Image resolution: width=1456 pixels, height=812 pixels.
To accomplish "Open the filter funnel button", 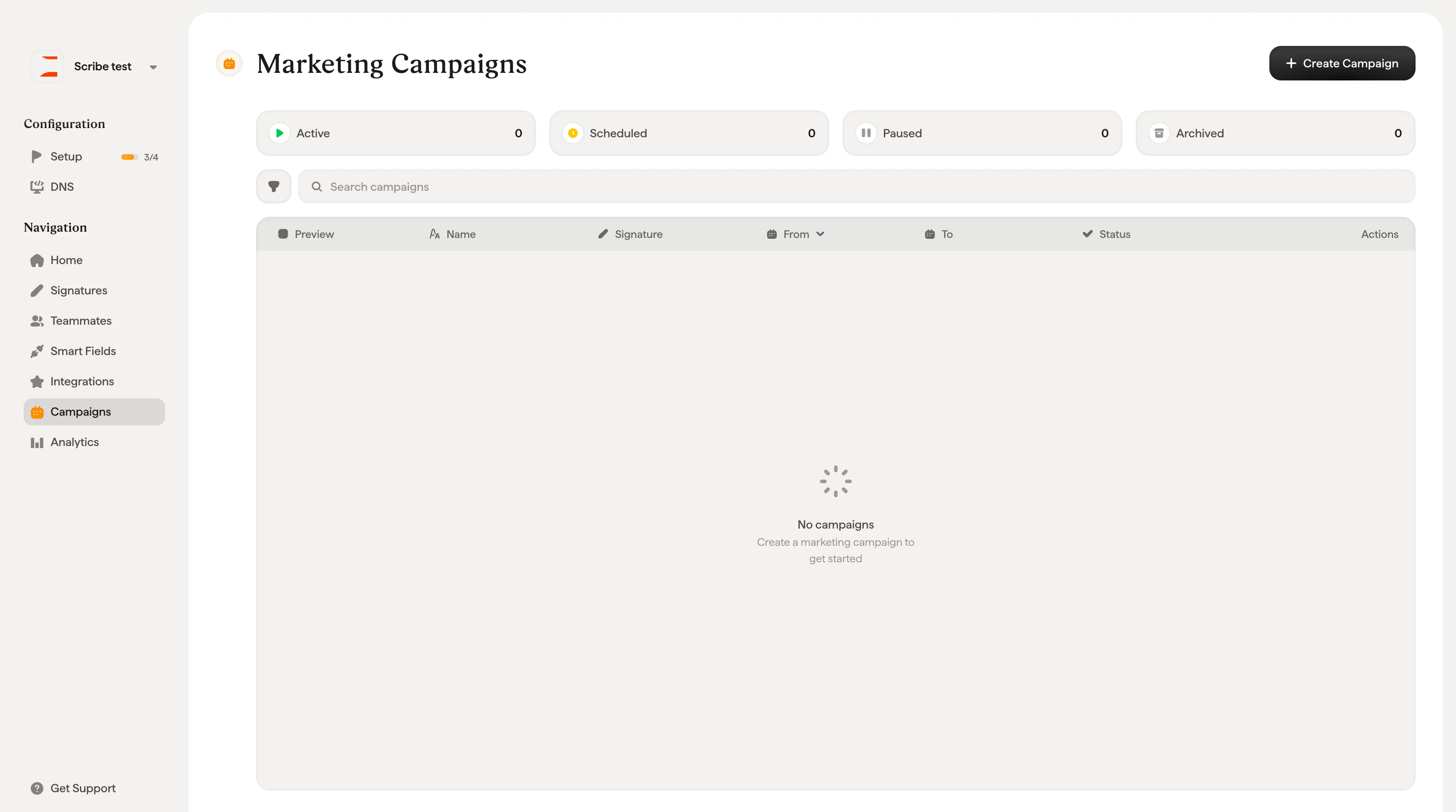I will [x=273, y=187].
